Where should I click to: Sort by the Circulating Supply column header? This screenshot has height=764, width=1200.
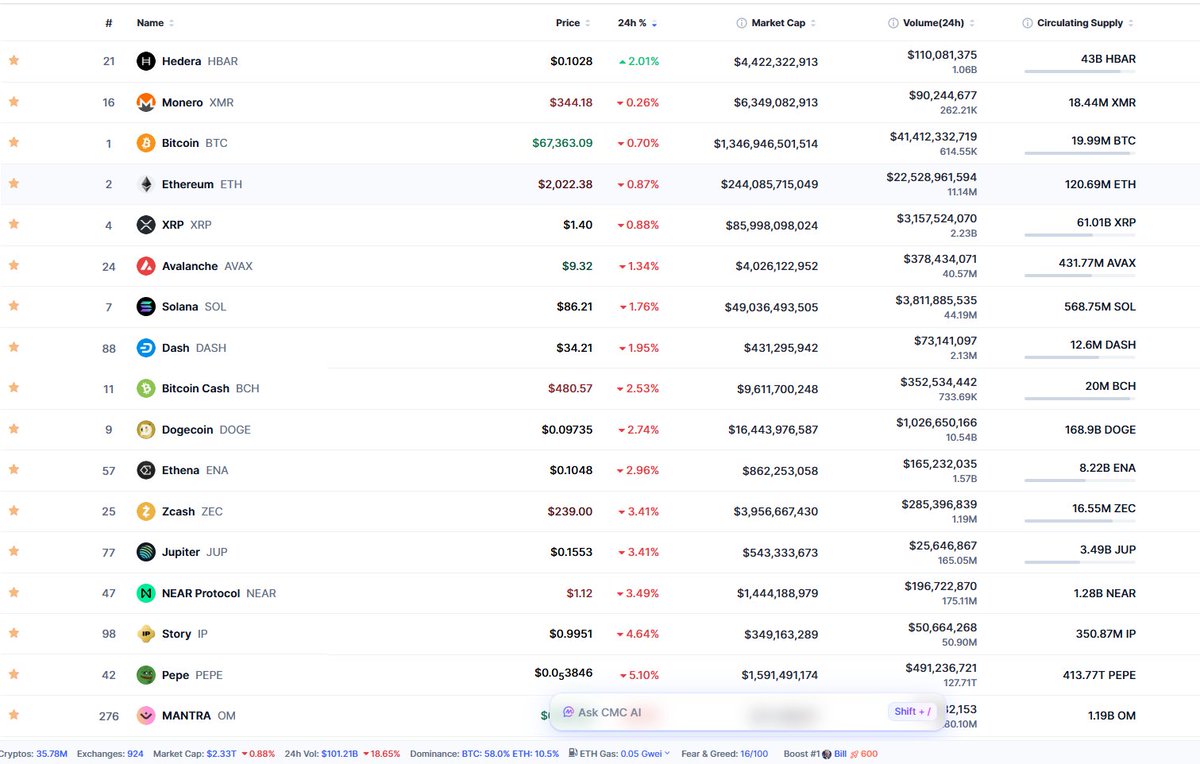[1086, 23]
